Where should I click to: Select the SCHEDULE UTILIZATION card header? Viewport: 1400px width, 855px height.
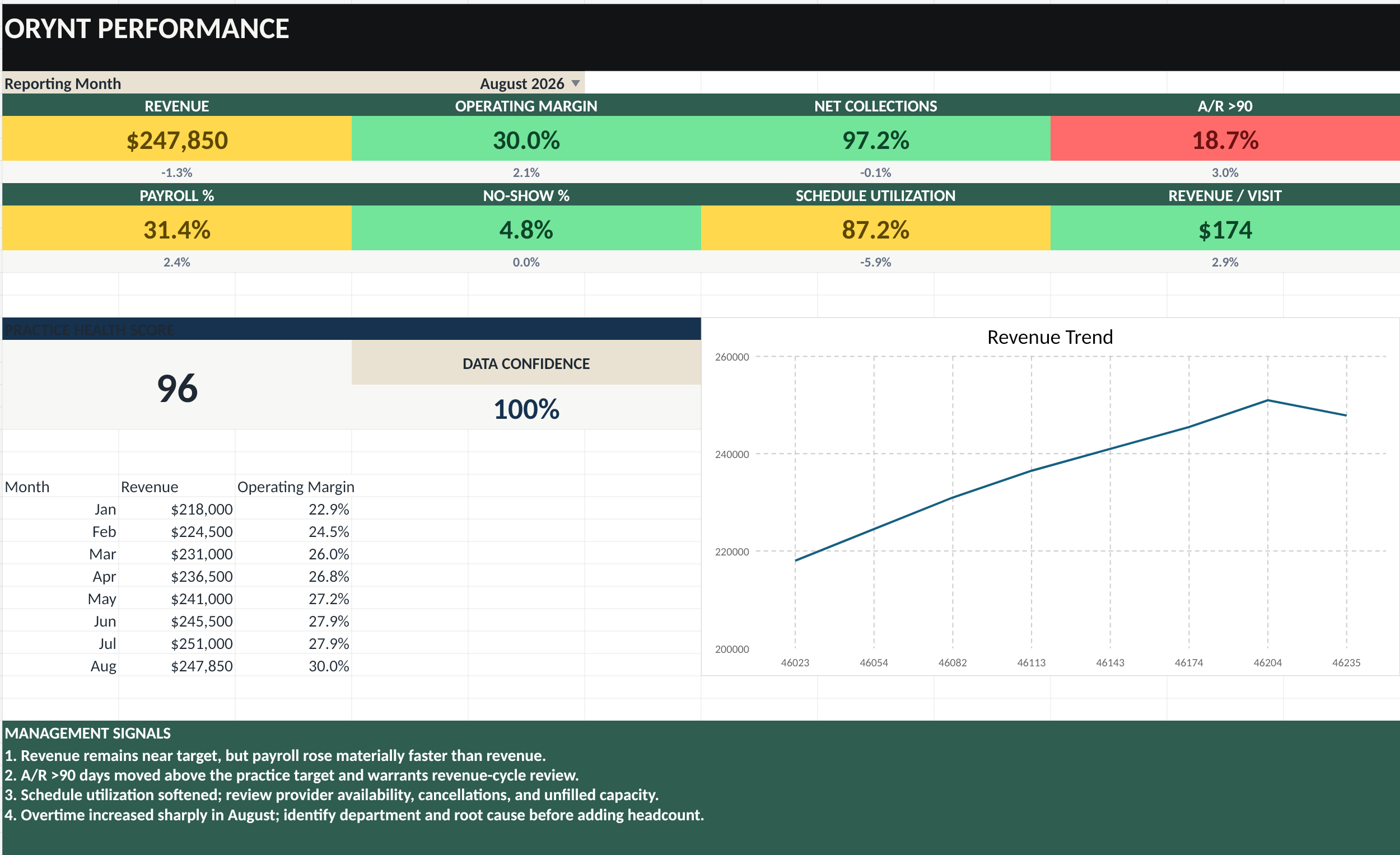[x=876, y=195]
